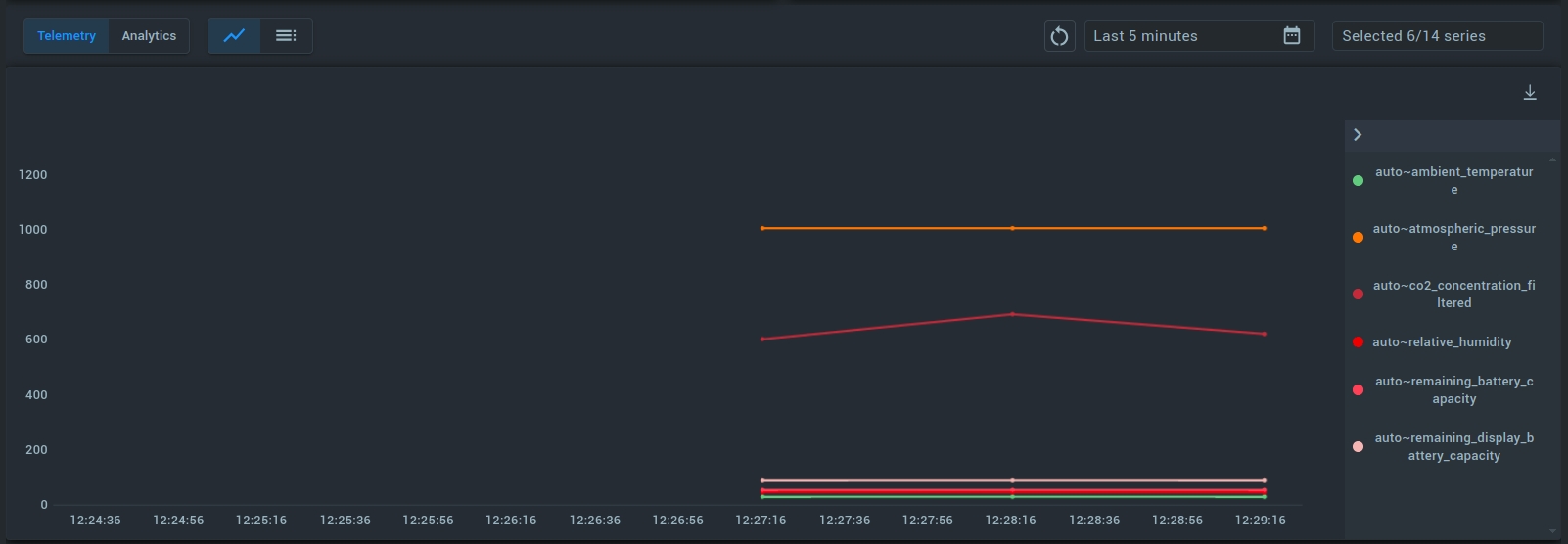
Task: Open the Last 5 minutes time range field
Action: pos(1199,36)
